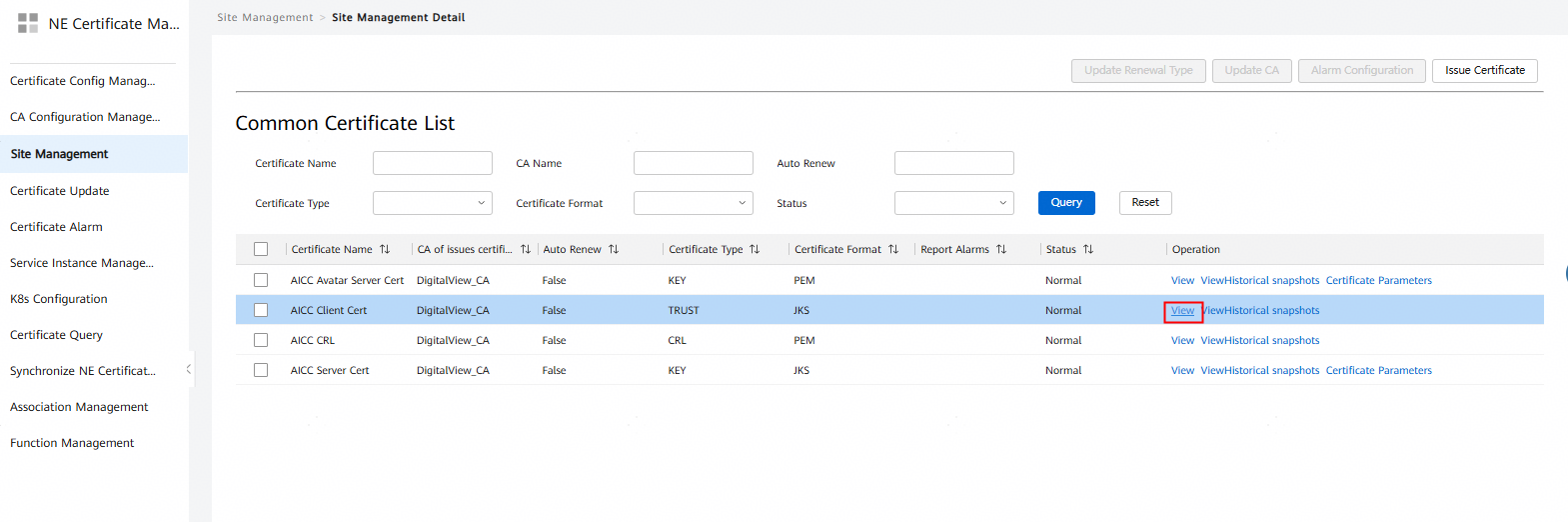Check the AICC CRL row checkbox
This screenshot has width=1568, height=522.
tap(261, 340)
